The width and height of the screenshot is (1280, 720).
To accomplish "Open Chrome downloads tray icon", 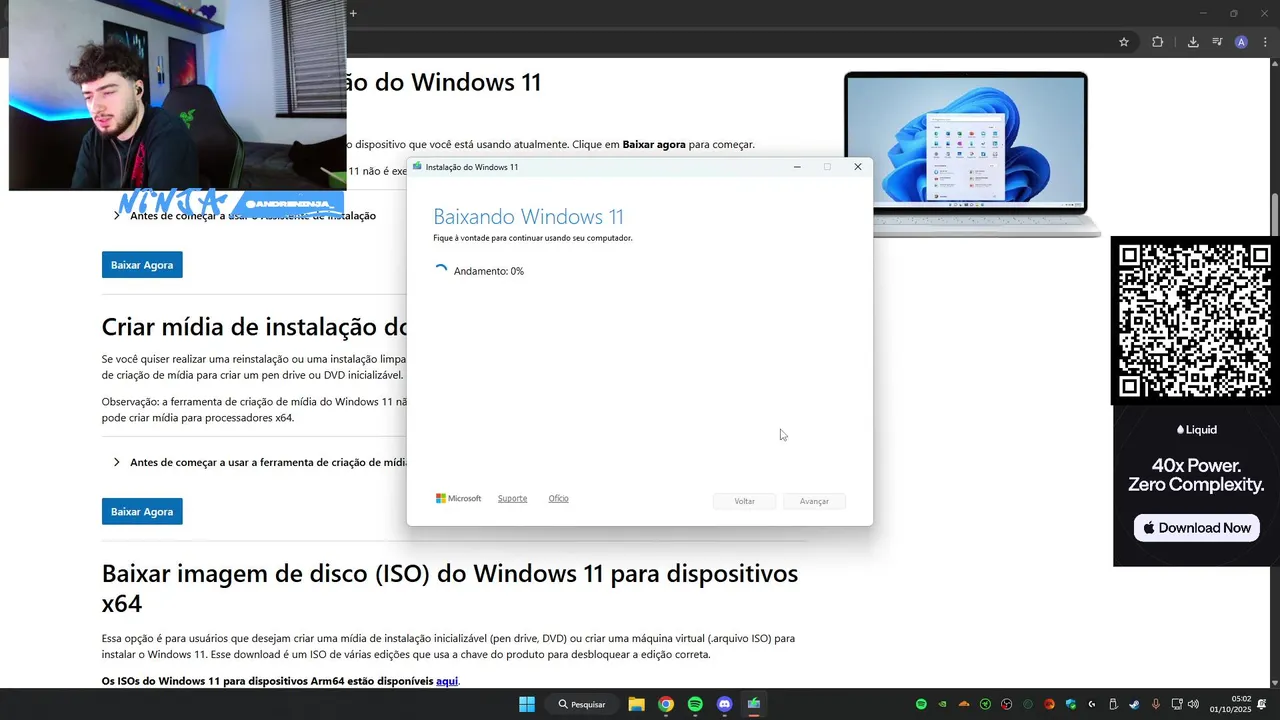I will pos(1193,42).
